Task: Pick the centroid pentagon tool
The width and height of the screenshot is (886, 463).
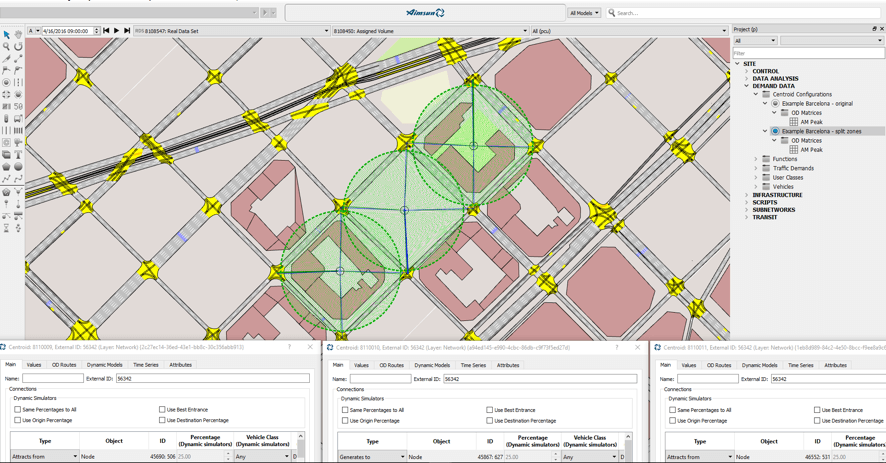Action: pos(6,192)
